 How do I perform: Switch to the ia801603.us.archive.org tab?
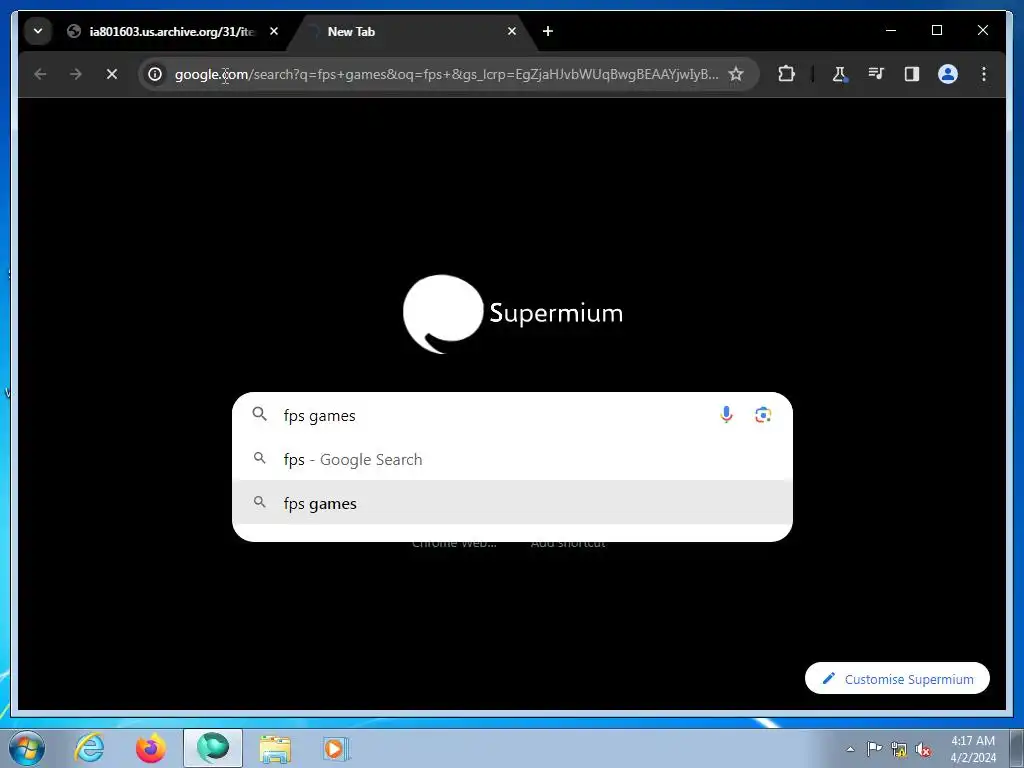[161, 31]
